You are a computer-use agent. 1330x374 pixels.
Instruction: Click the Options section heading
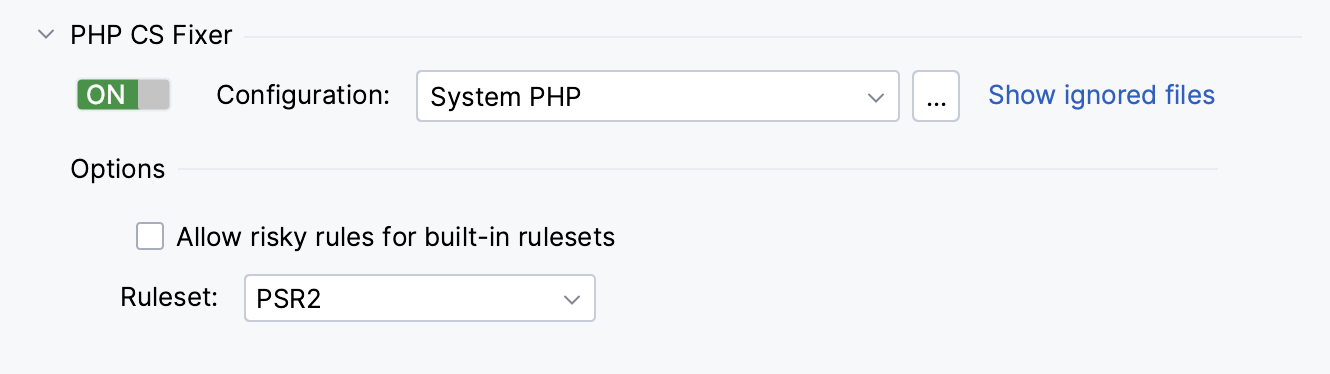point(118,169)
